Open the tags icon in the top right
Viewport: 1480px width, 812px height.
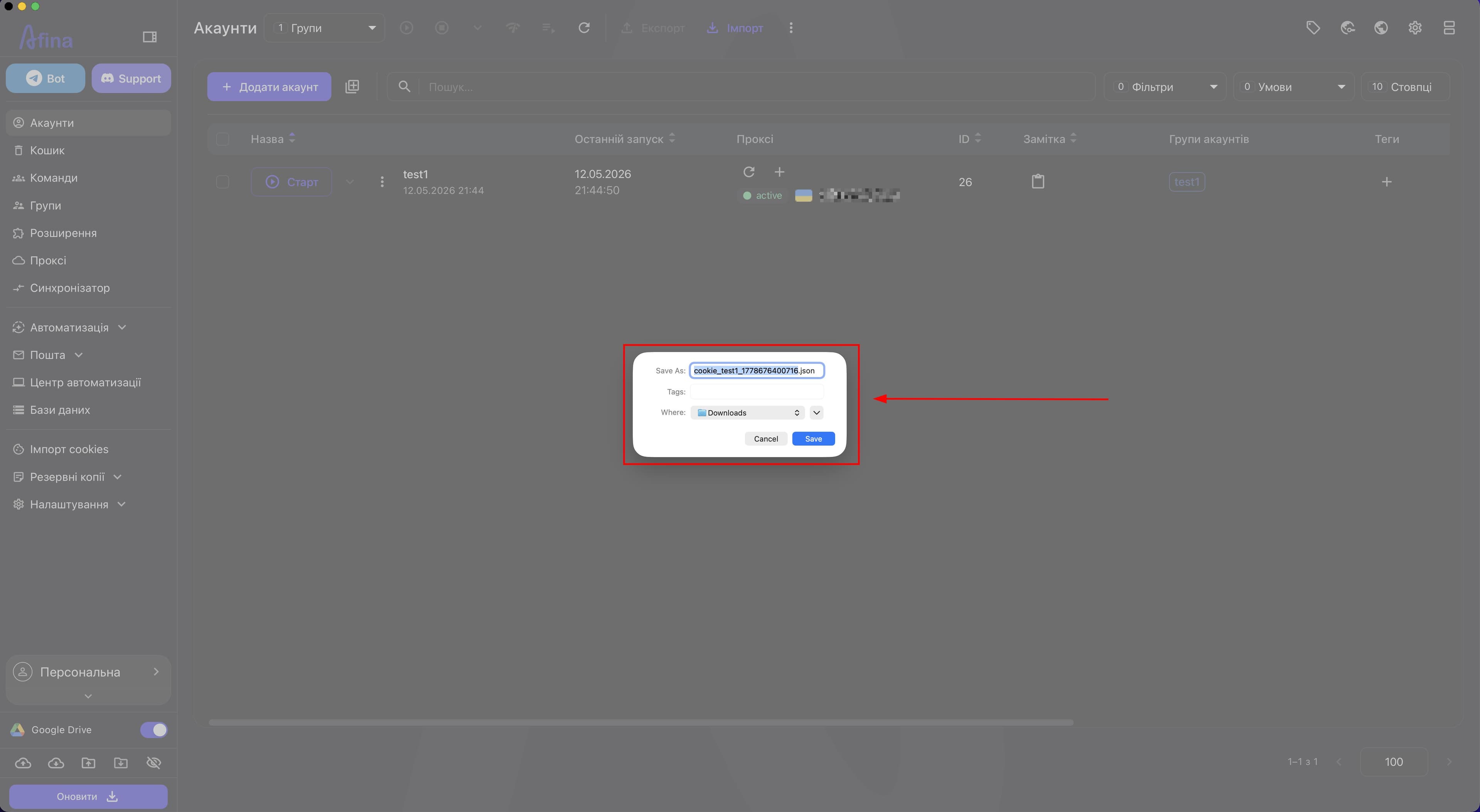click(x=1313, y=28)
